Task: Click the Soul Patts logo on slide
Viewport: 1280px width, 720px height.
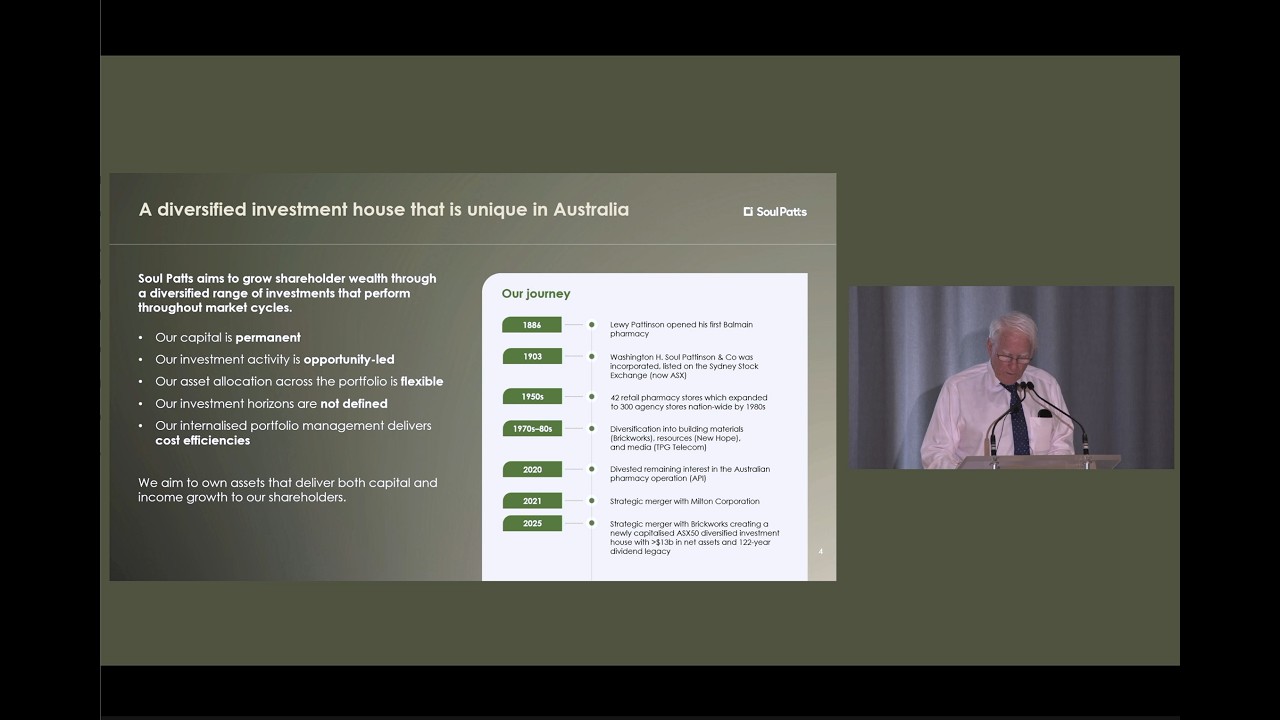Action: (x=775, y=211)
